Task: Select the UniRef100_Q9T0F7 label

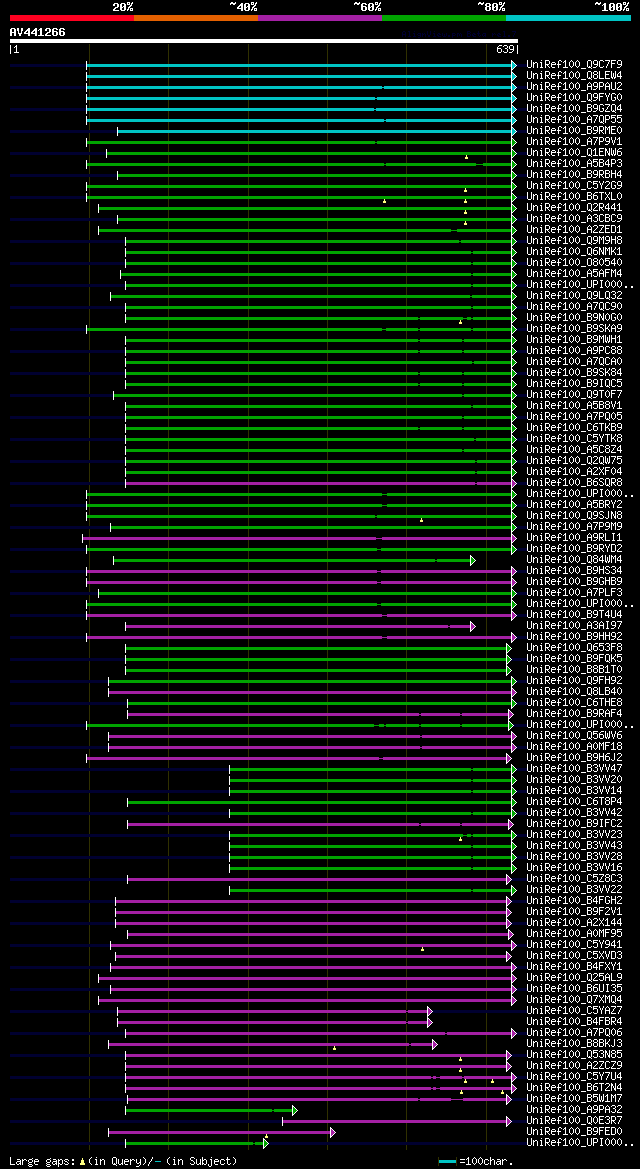Action: click(x=574, y=395)
